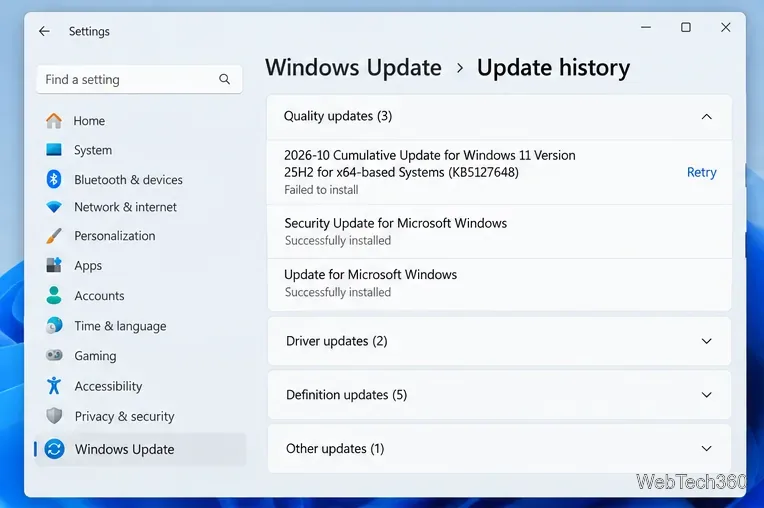
Task: Click the Accessibility figure icon
Action: pos(54,385)
